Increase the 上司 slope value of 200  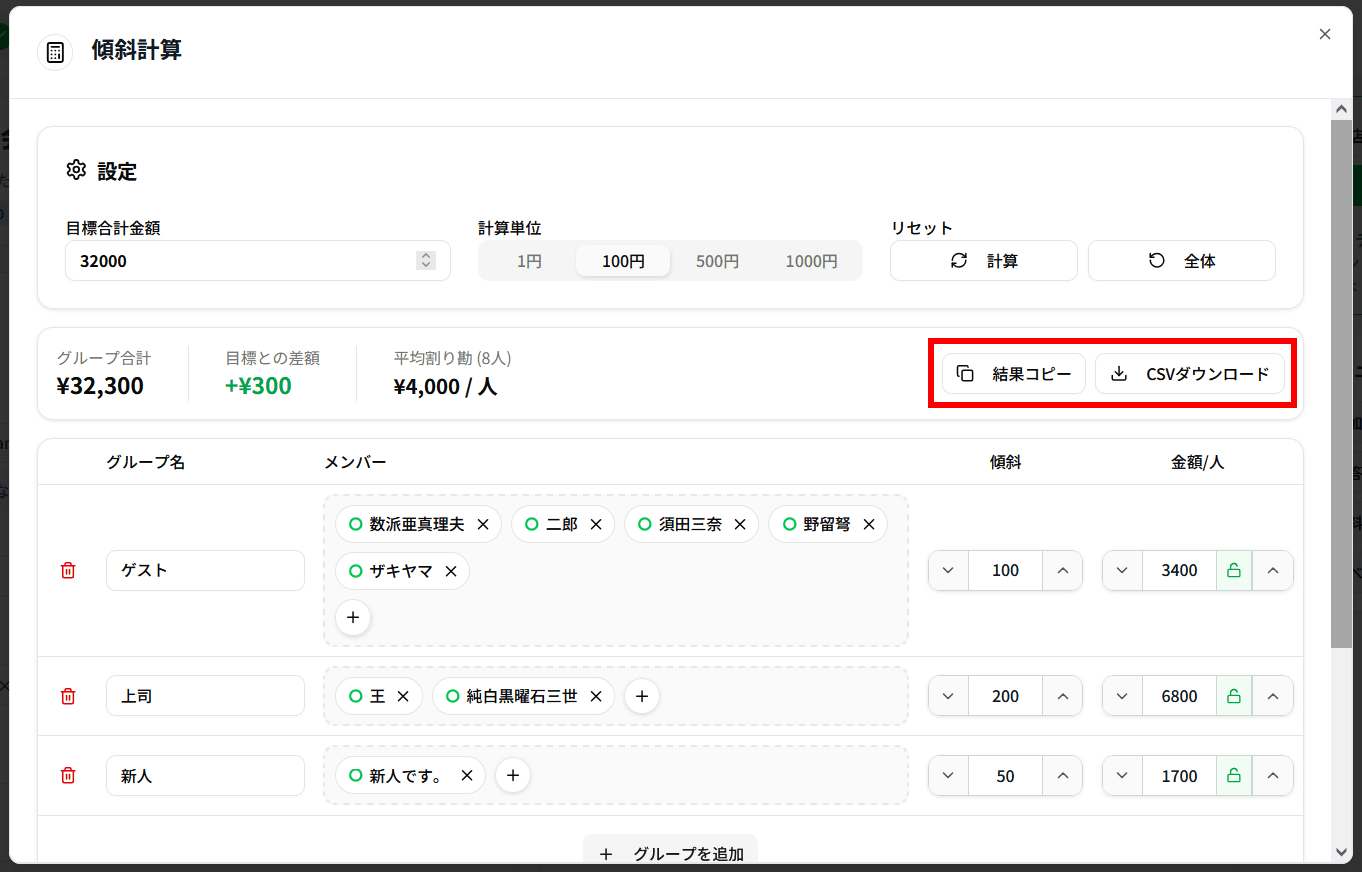point(1062,696)
